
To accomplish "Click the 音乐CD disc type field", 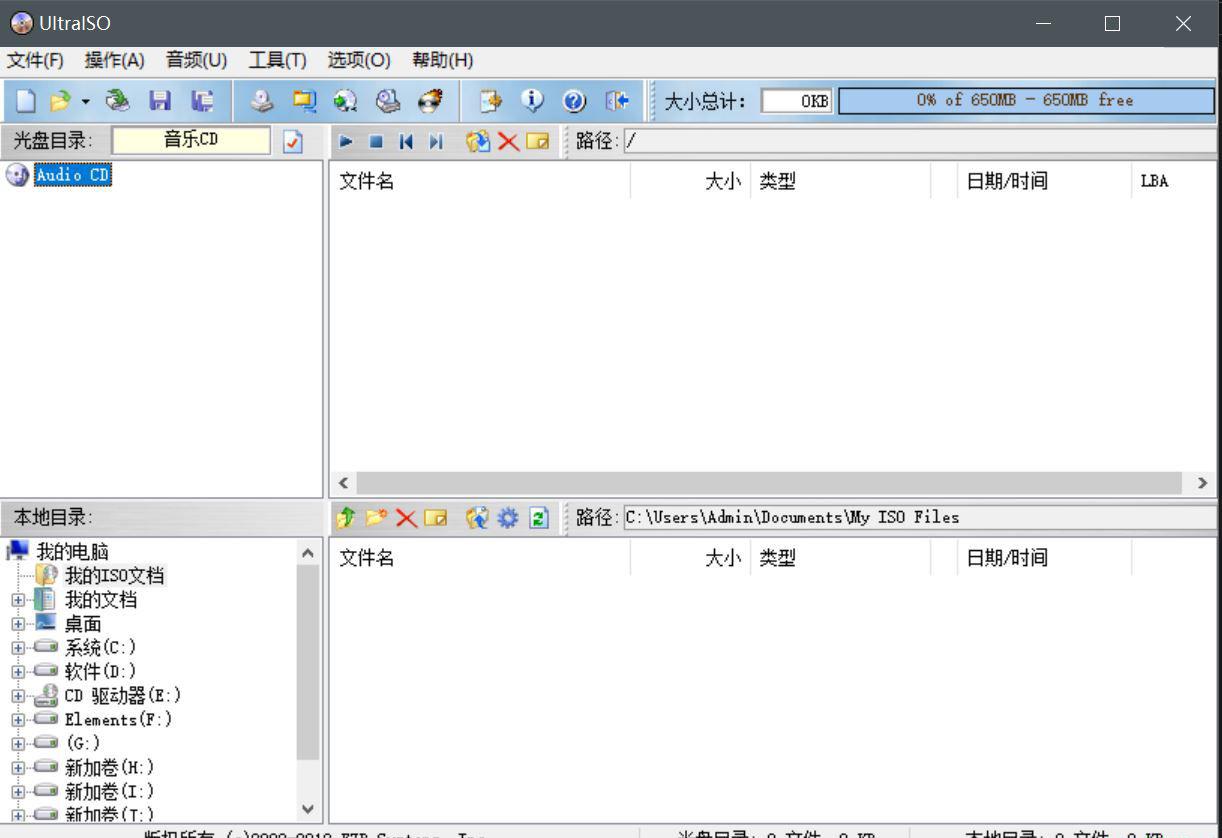I will click(x=191, y=141).
